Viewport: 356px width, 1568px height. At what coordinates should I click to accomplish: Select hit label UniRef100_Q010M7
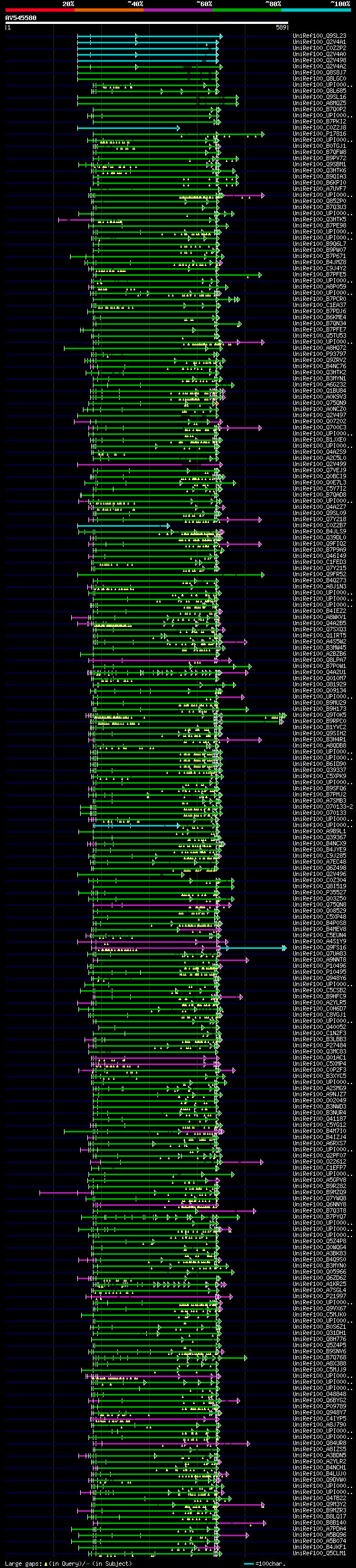319,678
